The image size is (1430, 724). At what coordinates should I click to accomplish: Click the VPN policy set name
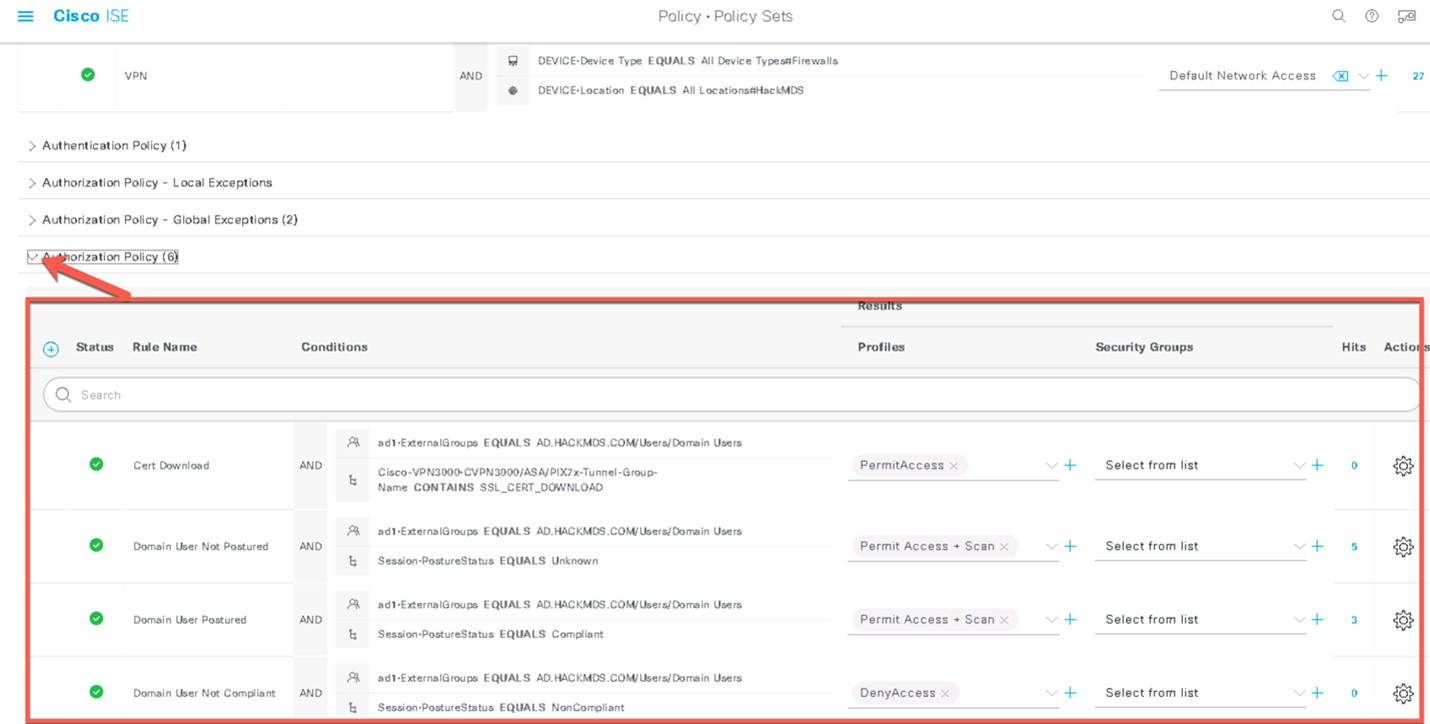click(135, 76)
